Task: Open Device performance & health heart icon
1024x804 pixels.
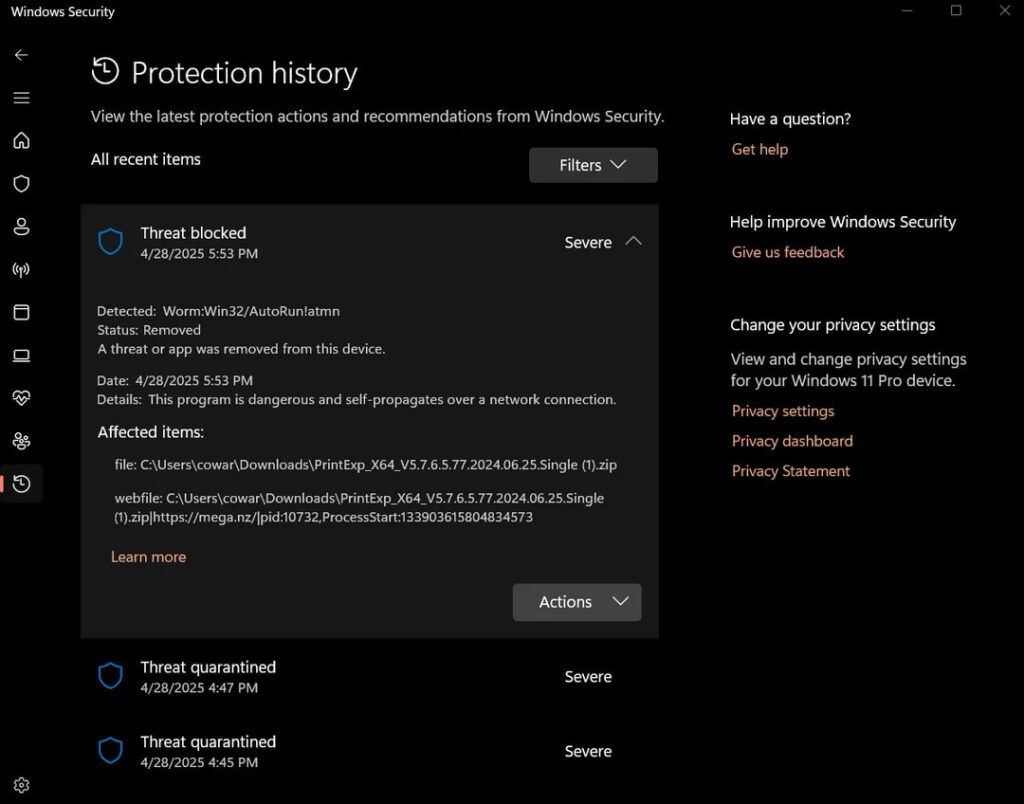Action: point(21,398)
